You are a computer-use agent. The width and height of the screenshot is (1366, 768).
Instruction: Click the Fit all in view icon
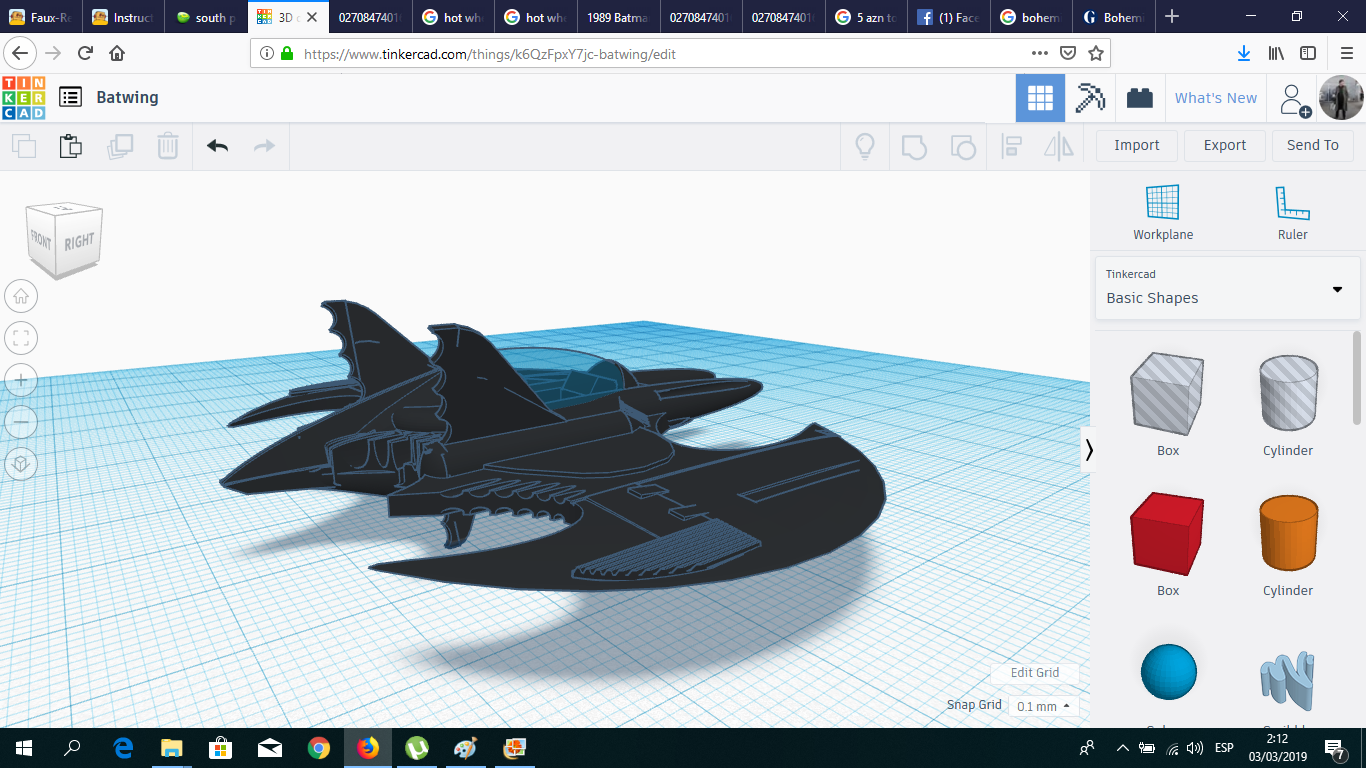tap(22, 338)
